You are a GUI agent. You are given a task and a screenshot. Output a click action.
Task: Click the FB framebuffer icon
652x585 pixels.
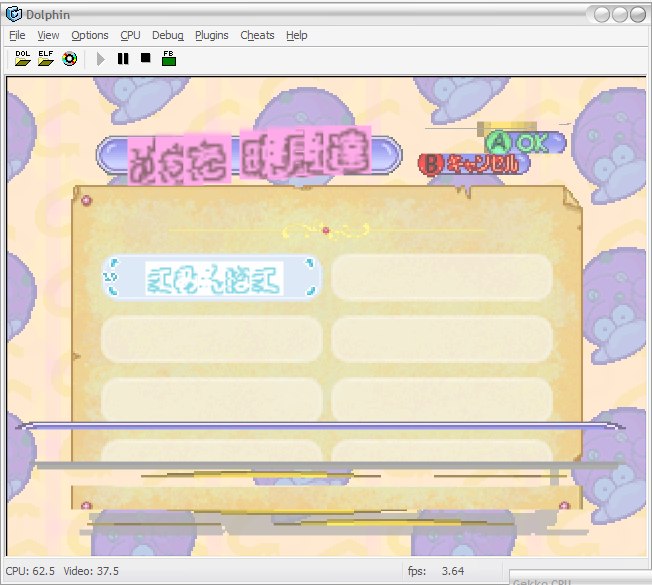169,58
